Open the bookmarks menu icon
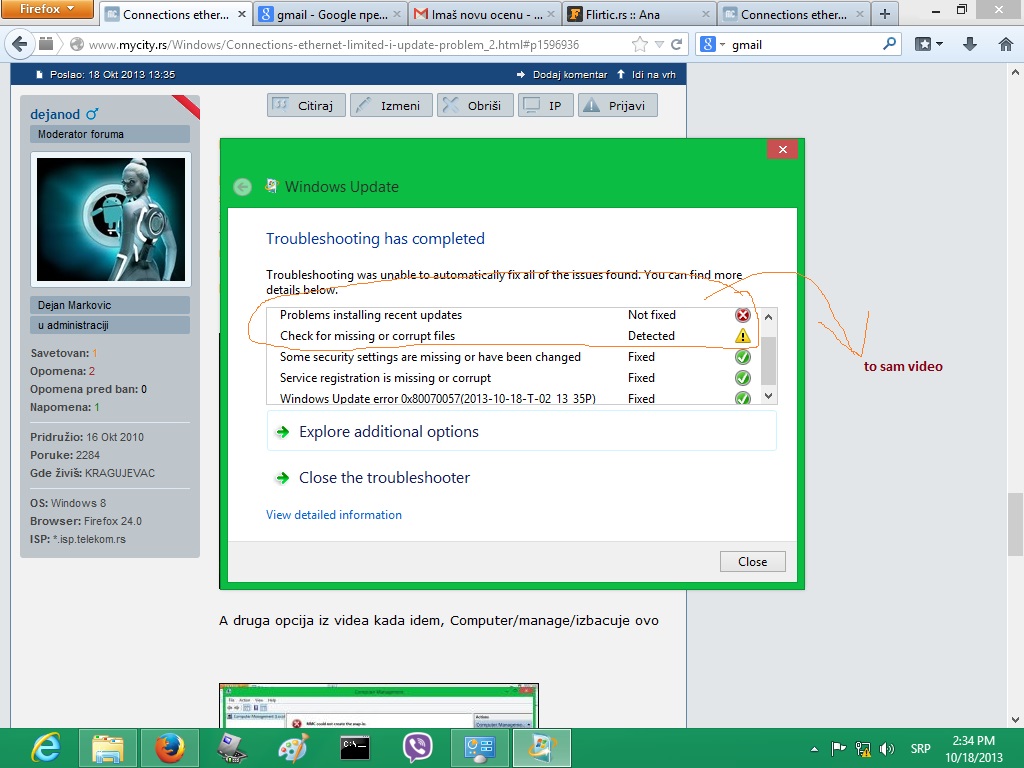 click(x=929, y=44)
